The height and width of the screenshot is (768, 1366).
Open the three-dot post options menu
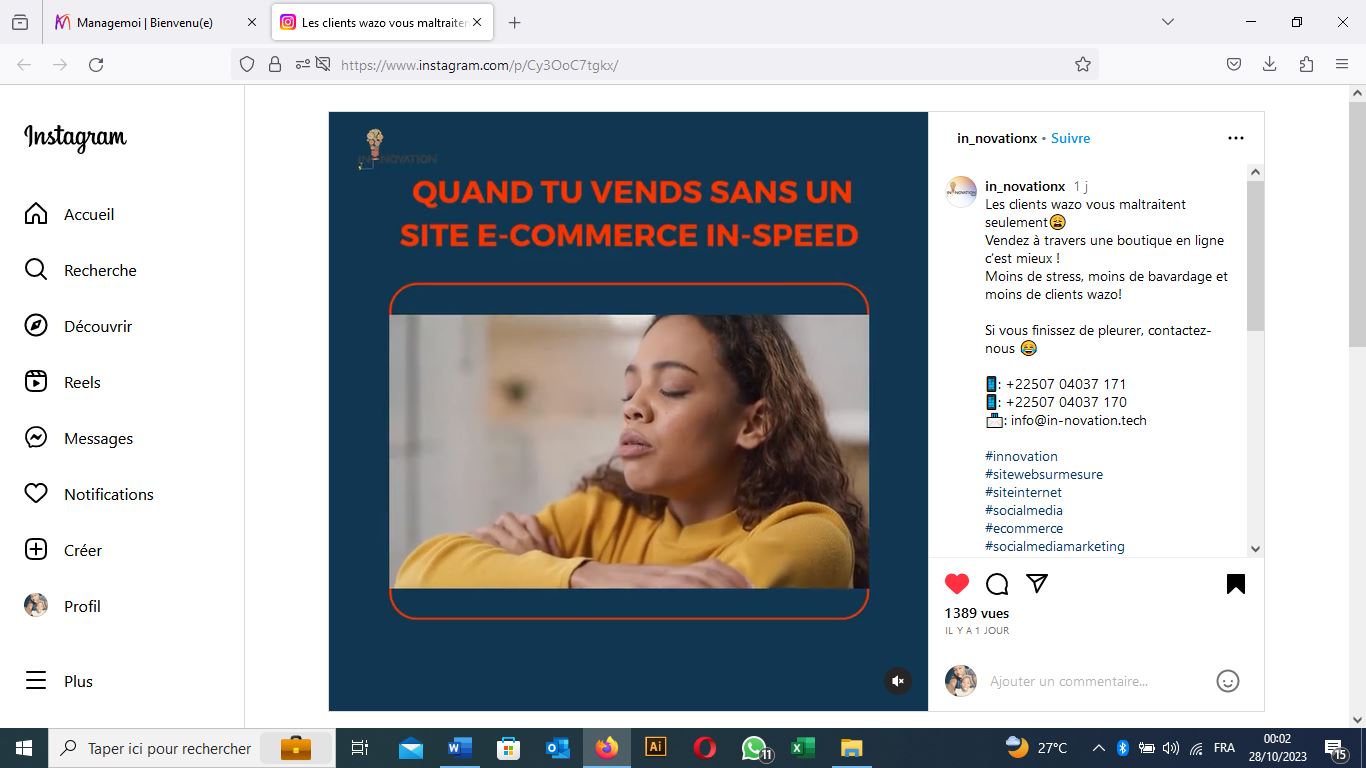(1236, 138)
